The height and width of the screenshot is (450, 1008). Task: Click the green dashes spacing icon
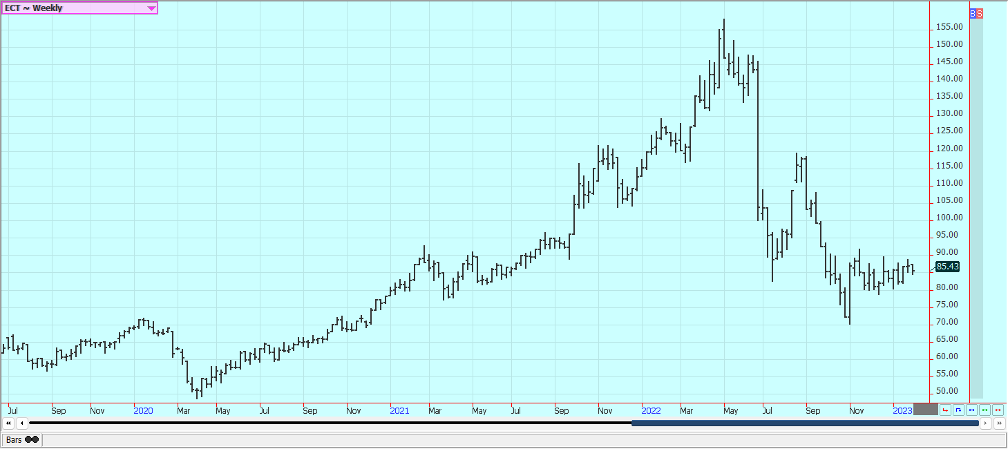(x=985, y=410)
